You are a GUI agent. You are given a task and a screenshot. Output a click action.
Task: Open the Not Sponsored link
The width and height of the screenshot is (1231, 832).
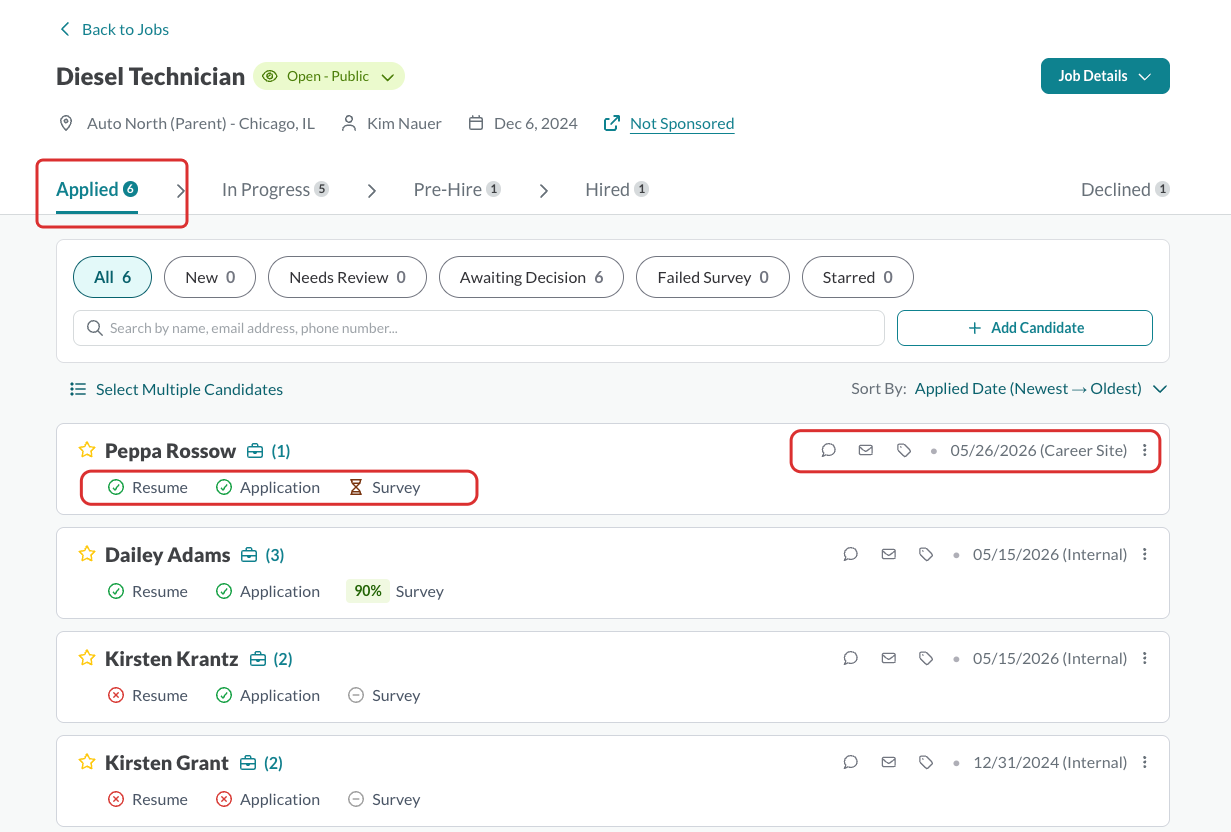coord(682,124)
